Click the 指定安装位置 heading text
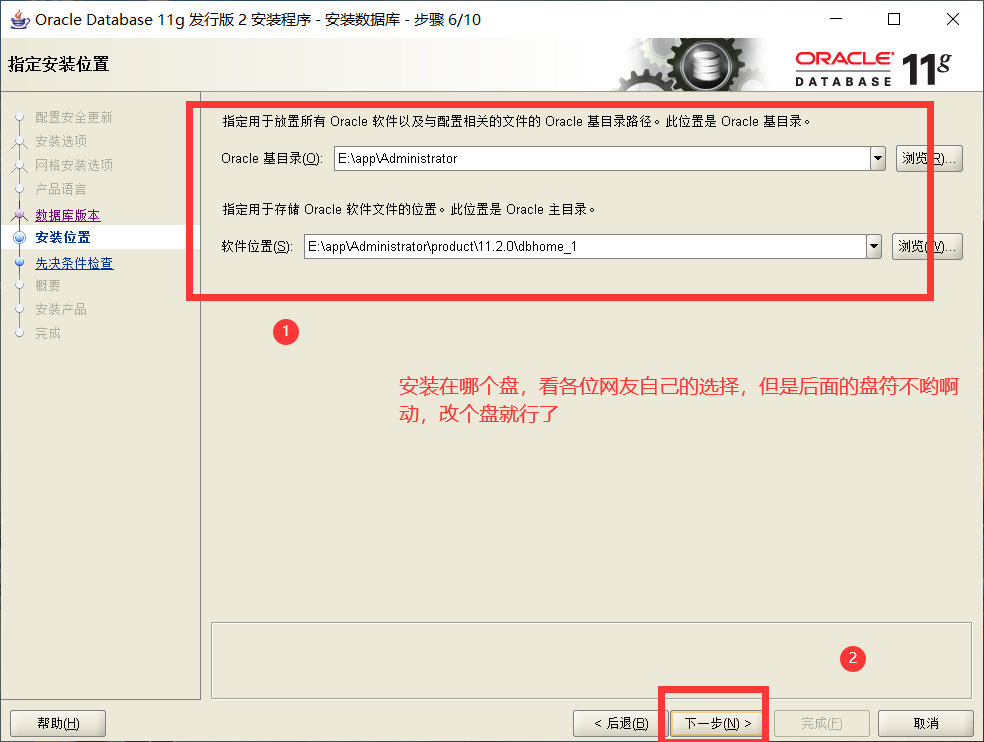984x742 pixels. 58,64
